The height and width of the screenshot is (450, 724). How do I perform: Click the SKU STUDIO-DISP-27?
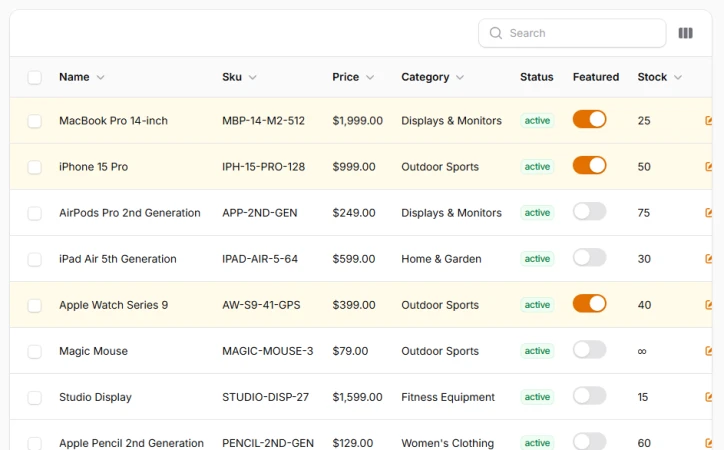265,397
